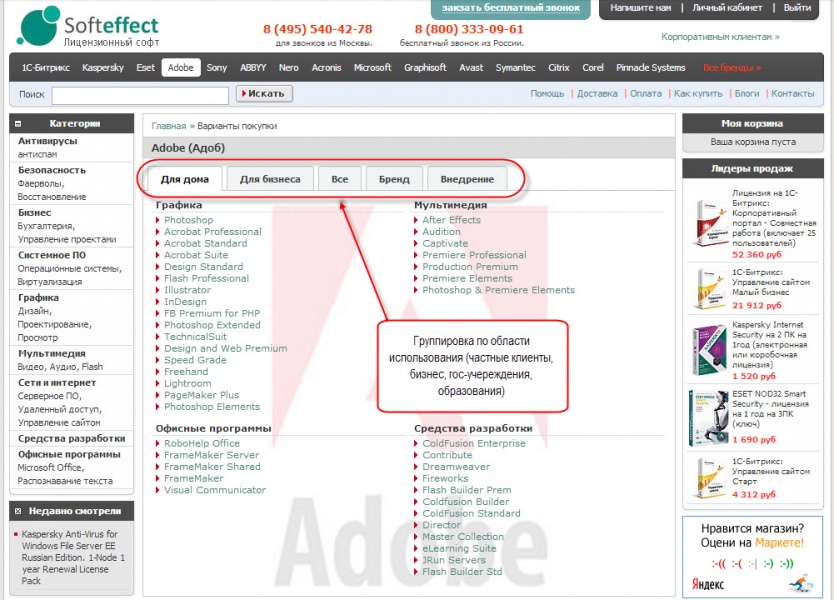Open Kaspersky brand
Screen dimensions: 834x600
click(103, 68)
